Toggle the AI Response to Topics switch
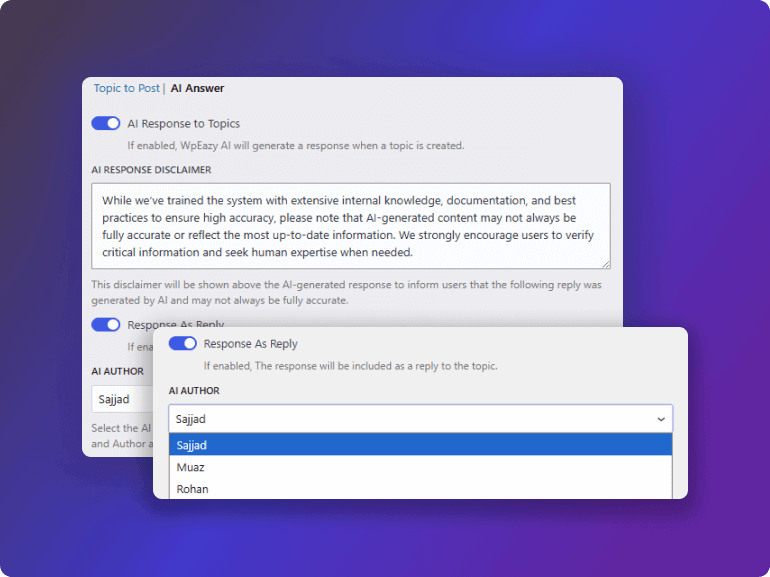This screenshot has height=577, width=770. click(x=106, y=124)
